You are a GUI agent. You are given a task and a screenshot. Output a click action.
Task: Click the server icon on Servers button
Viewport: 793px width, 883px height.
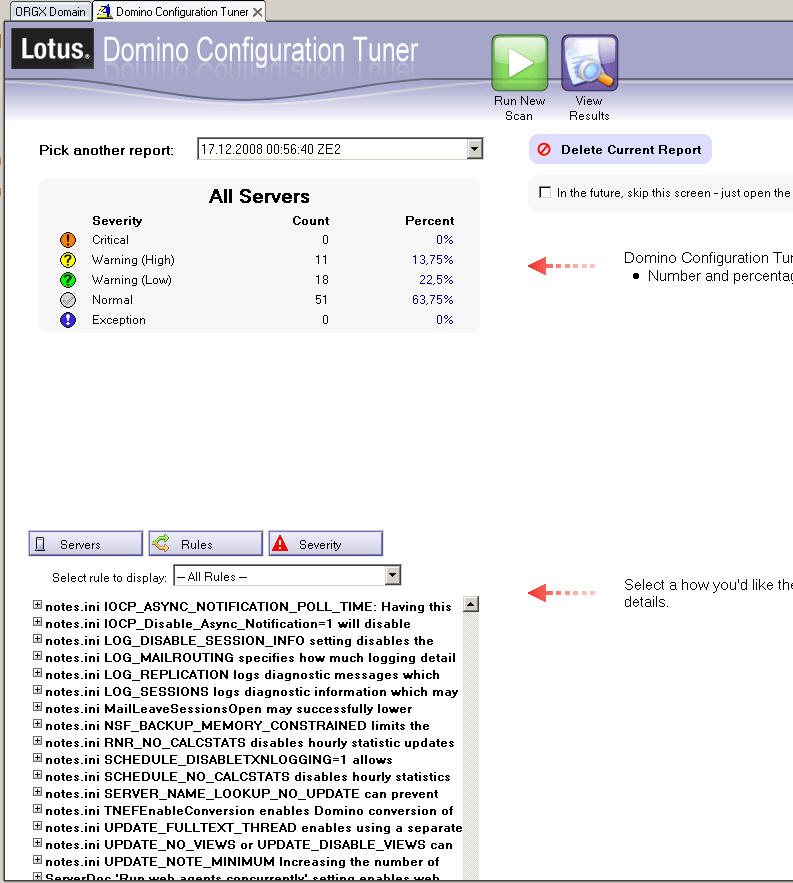(x=40, y=544)
